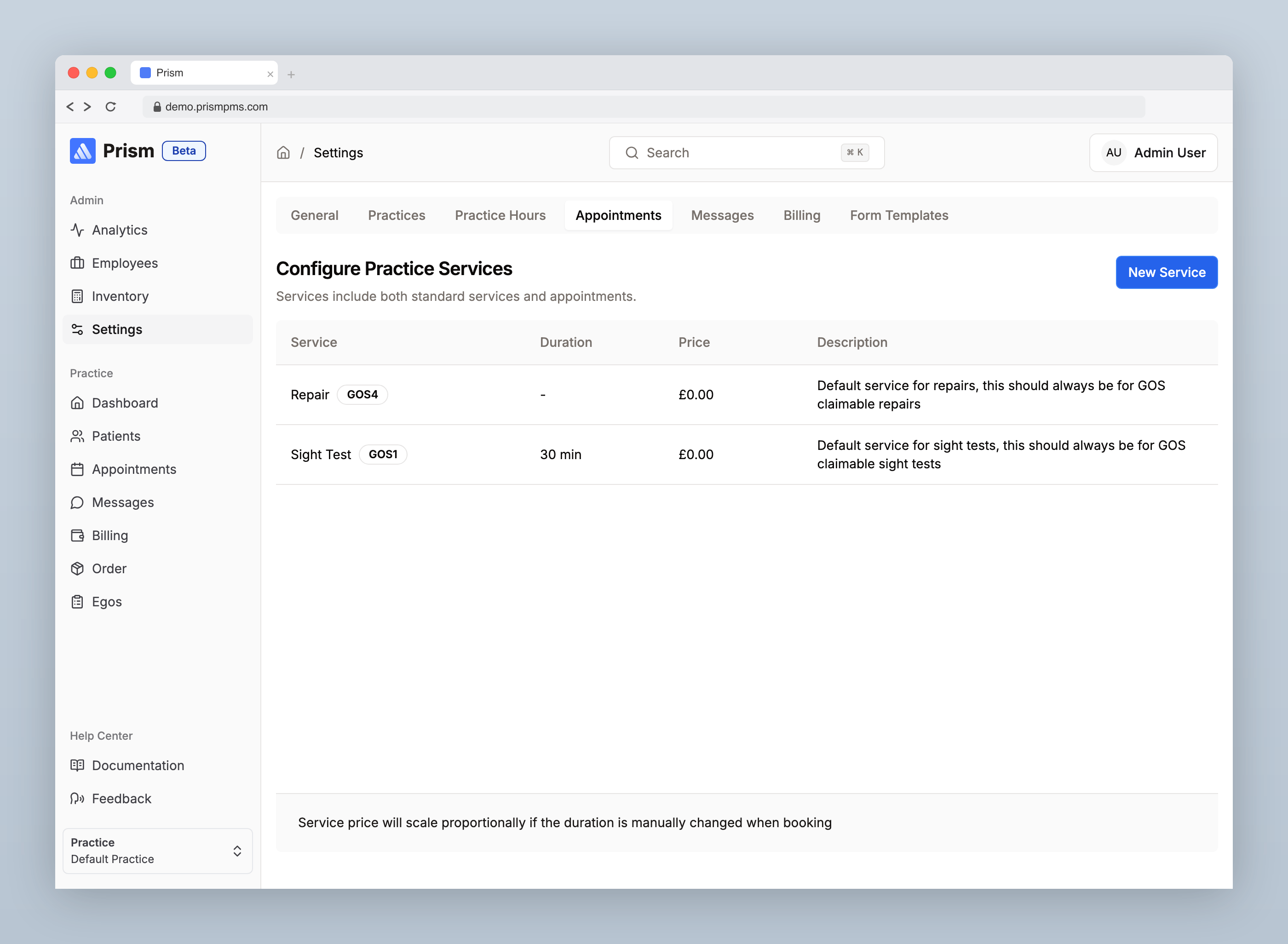
Task: Open Analytics from the Admin sidebar
Action: pyautogui.click(x=120, y=230)
